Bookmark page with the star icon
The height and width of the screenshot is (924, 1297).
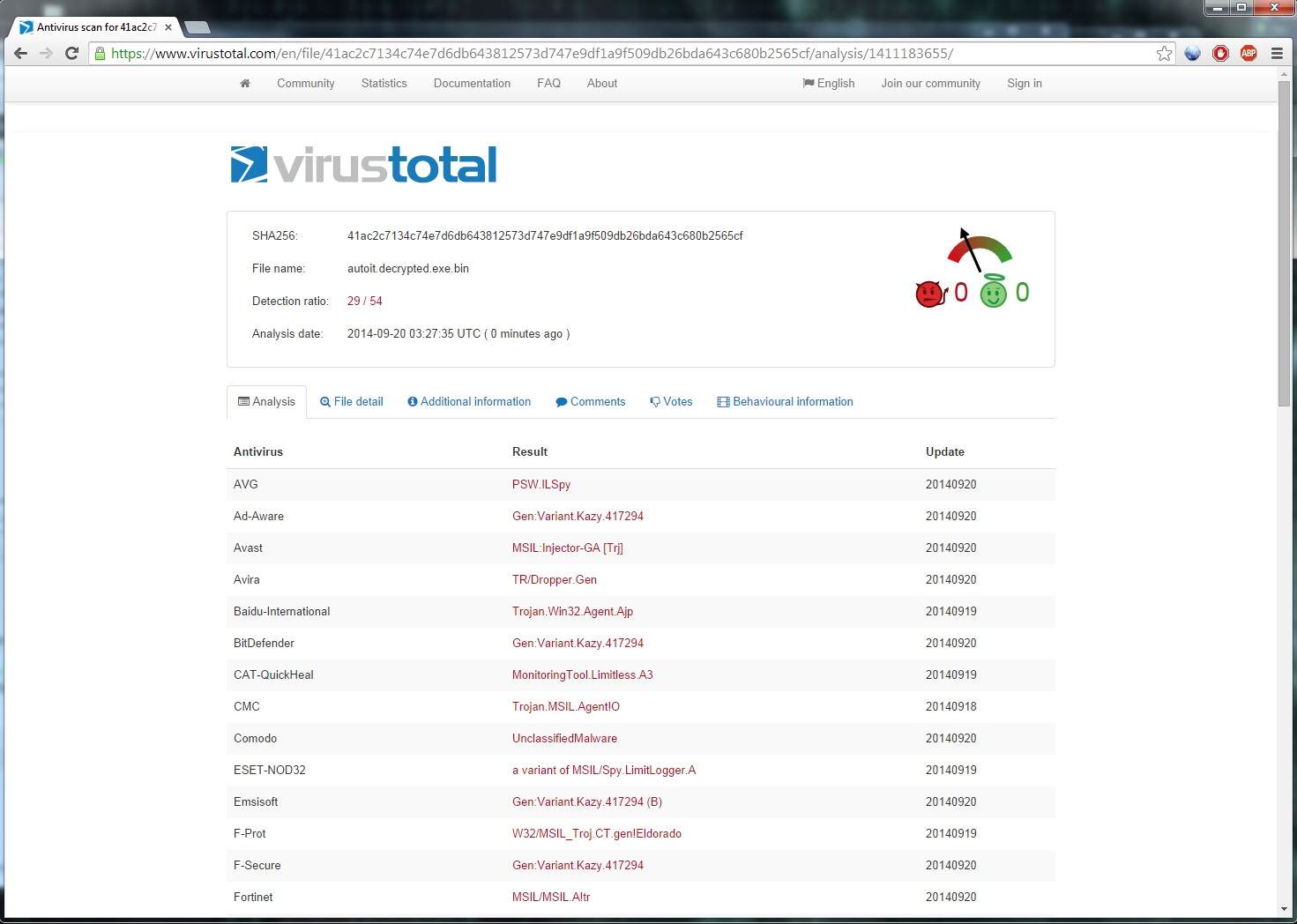point(1164,54)
